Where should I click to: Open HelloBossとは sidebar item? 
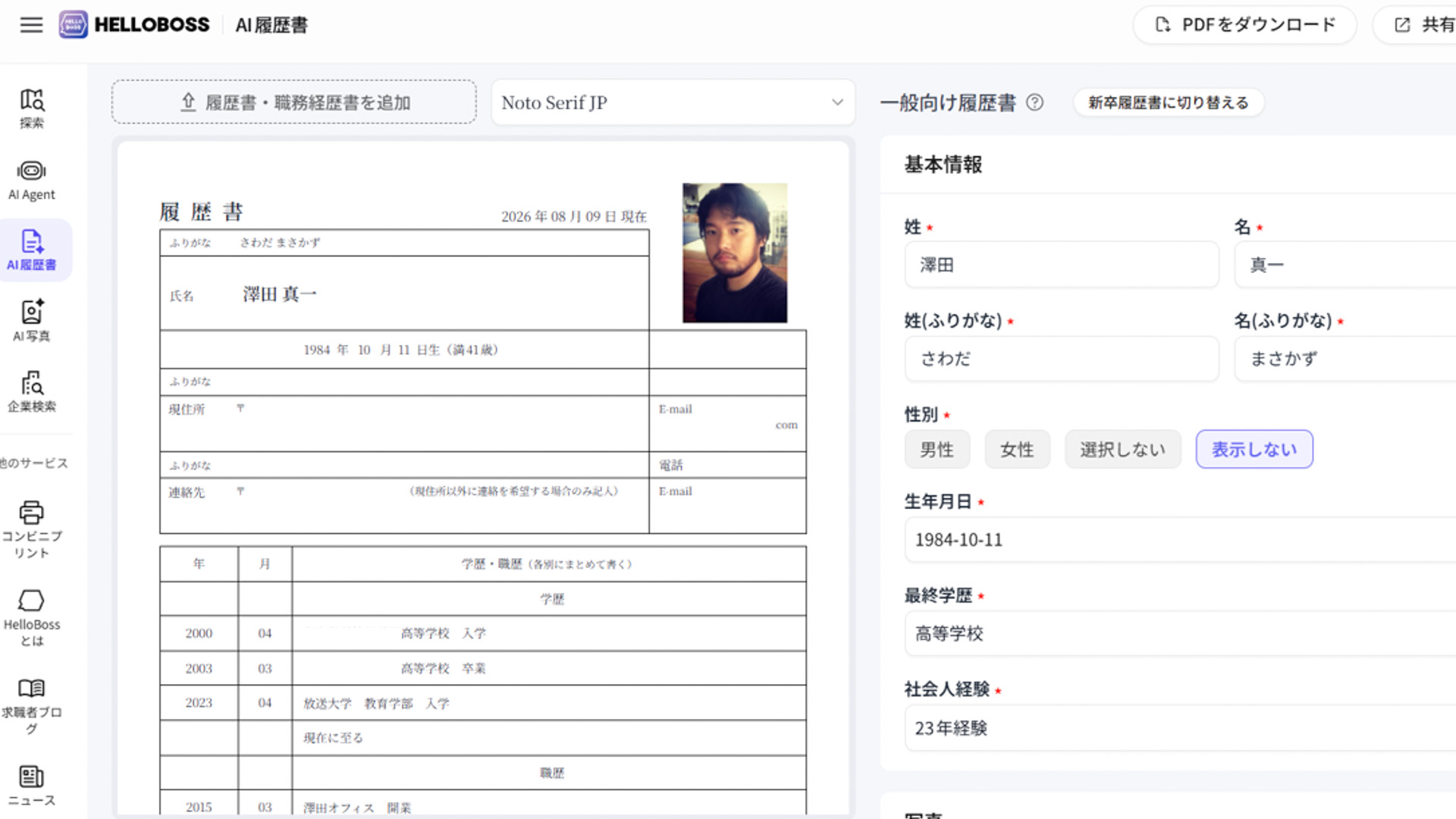(32, 618)
